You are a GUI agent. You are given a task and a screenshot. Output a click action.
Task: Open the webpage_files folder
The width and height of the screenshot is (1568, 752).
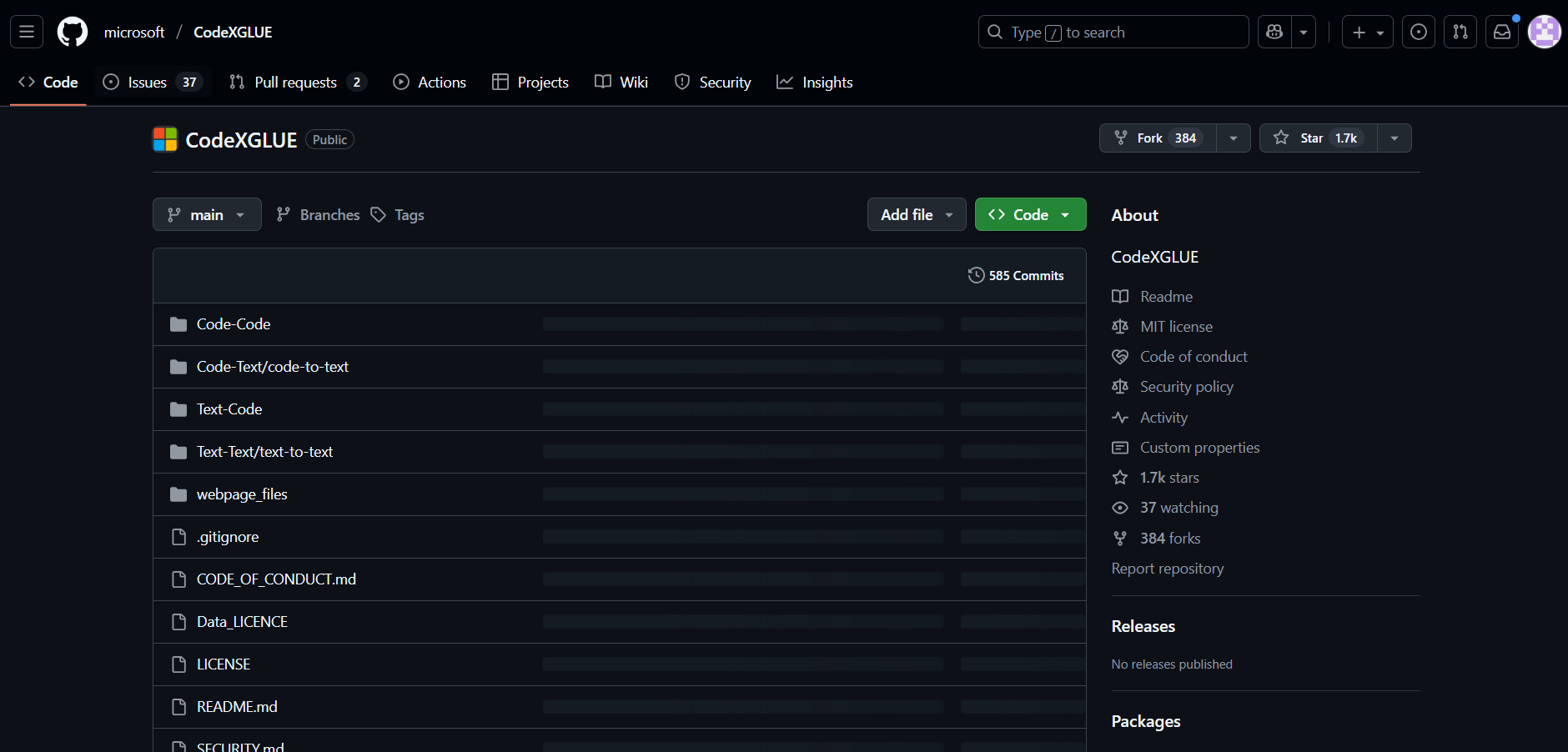tap(242, 494)
